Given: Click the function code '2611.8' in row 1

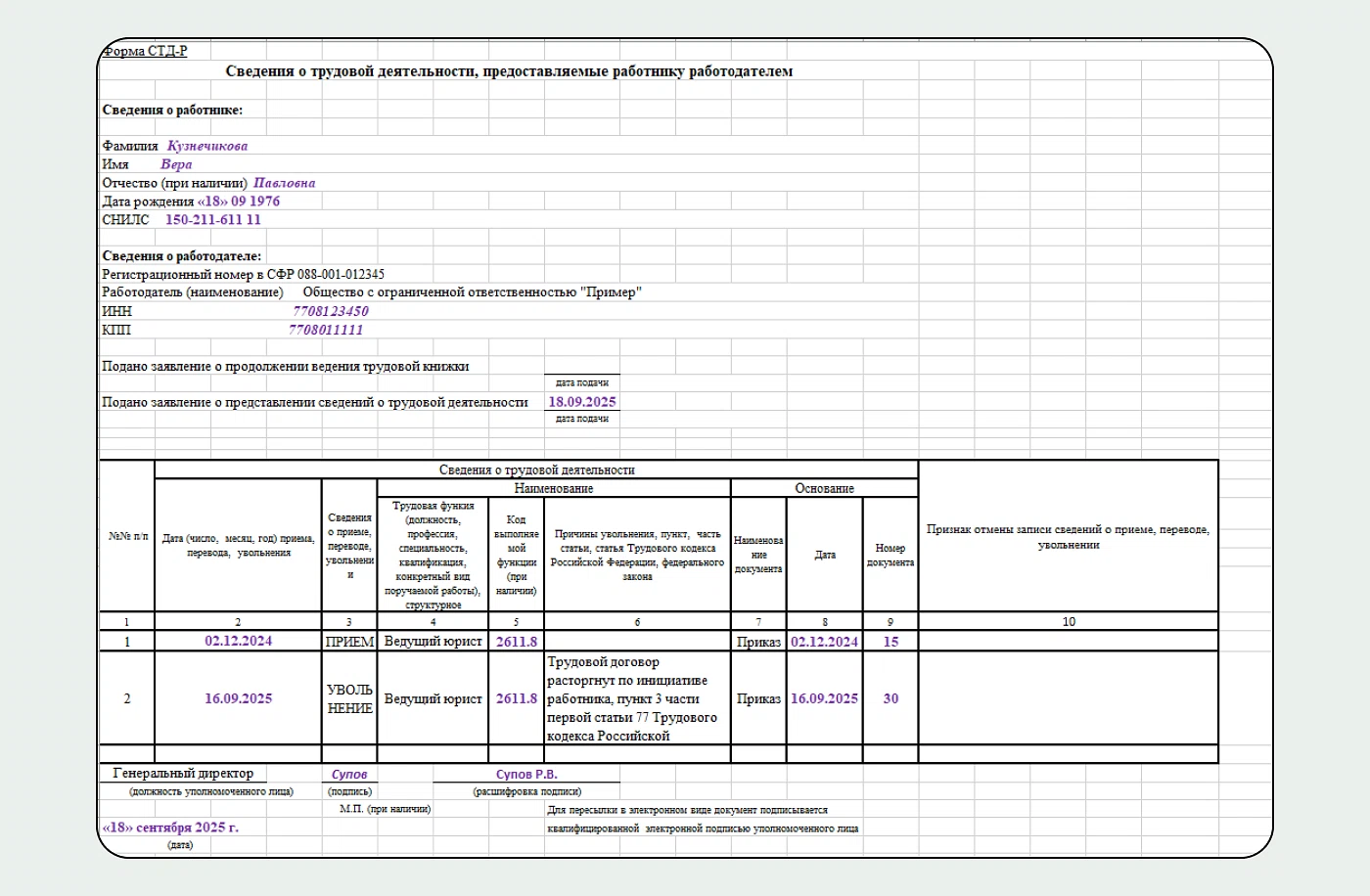Looking at the screenshot, I should [517, 642].
